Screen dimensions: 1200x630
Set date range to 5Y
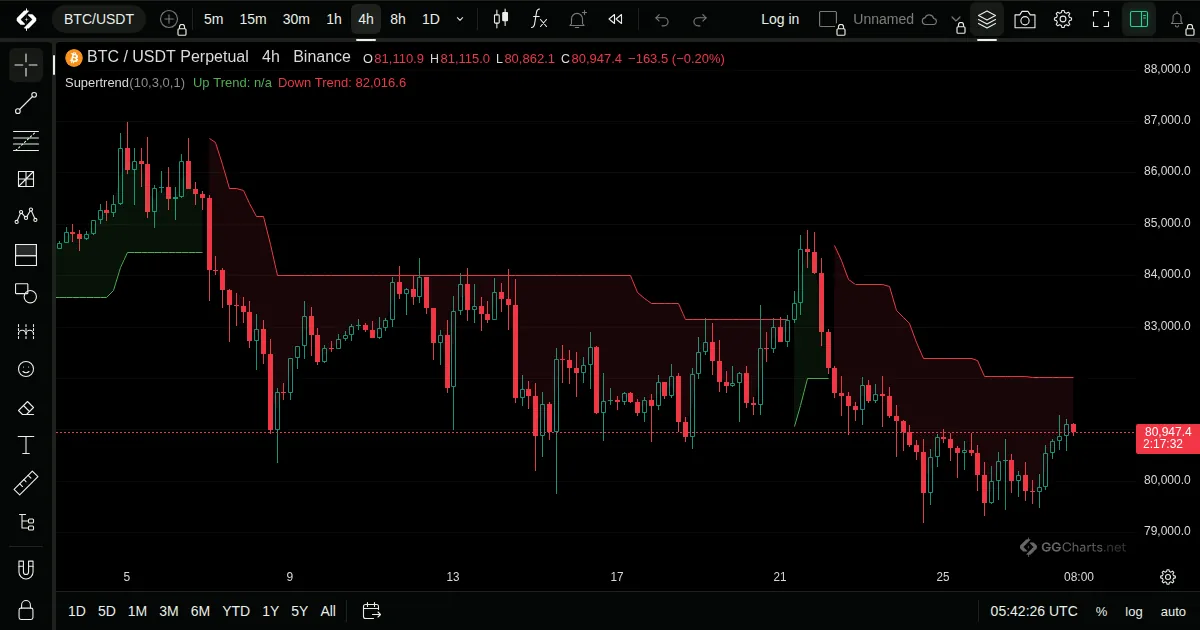[300, 611]
